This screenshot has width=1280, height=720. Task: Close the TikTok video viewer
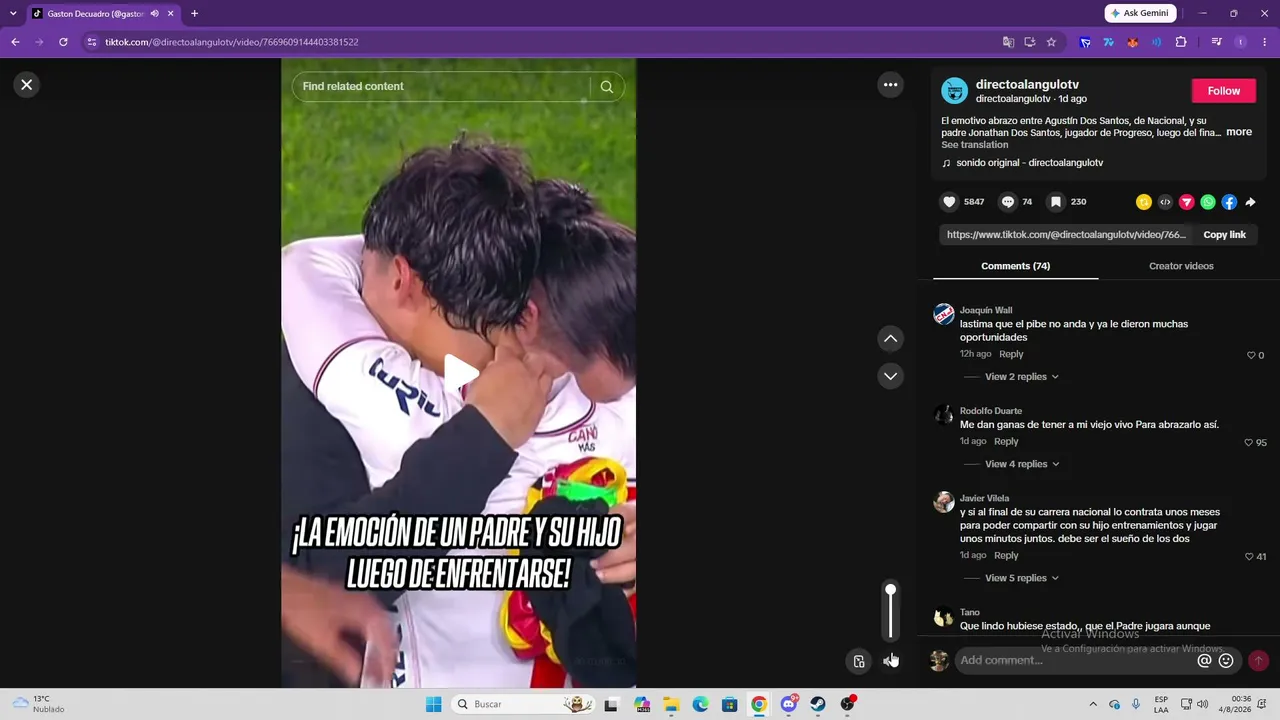point(27,85)
